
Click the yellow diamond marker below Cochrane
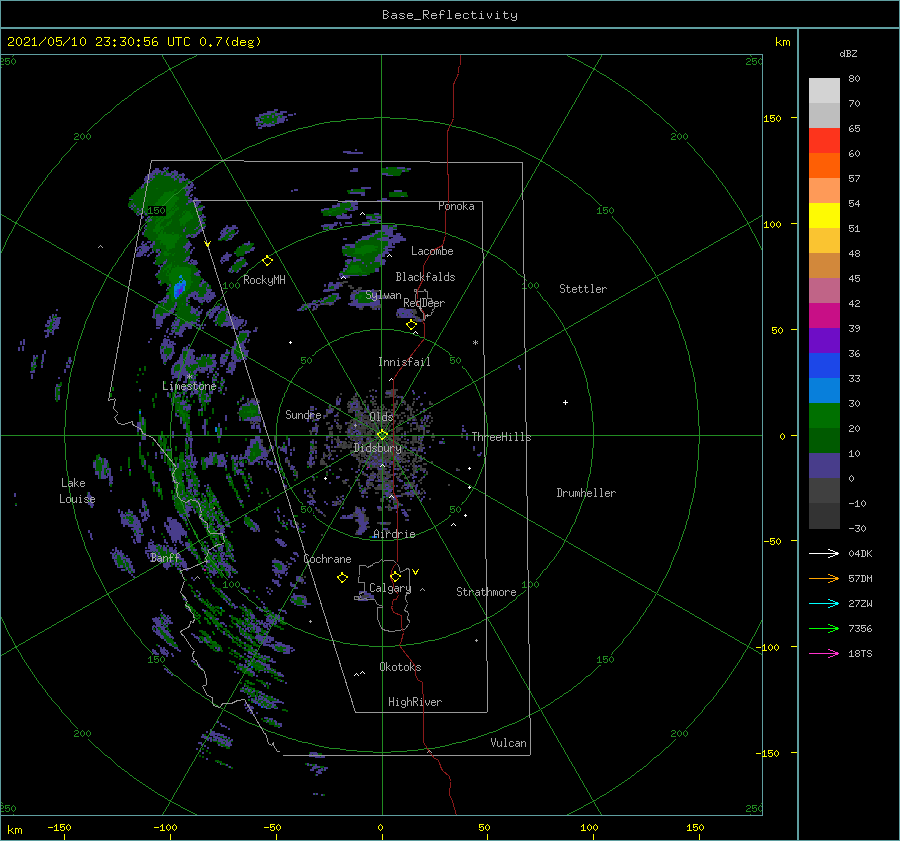[x=342, y=578]
